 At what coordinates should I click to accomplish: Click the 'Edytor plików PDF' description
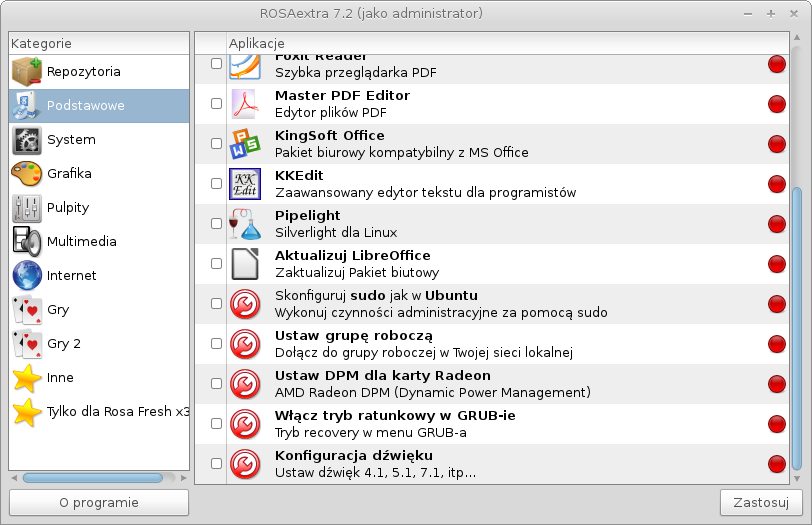(331, 113)
